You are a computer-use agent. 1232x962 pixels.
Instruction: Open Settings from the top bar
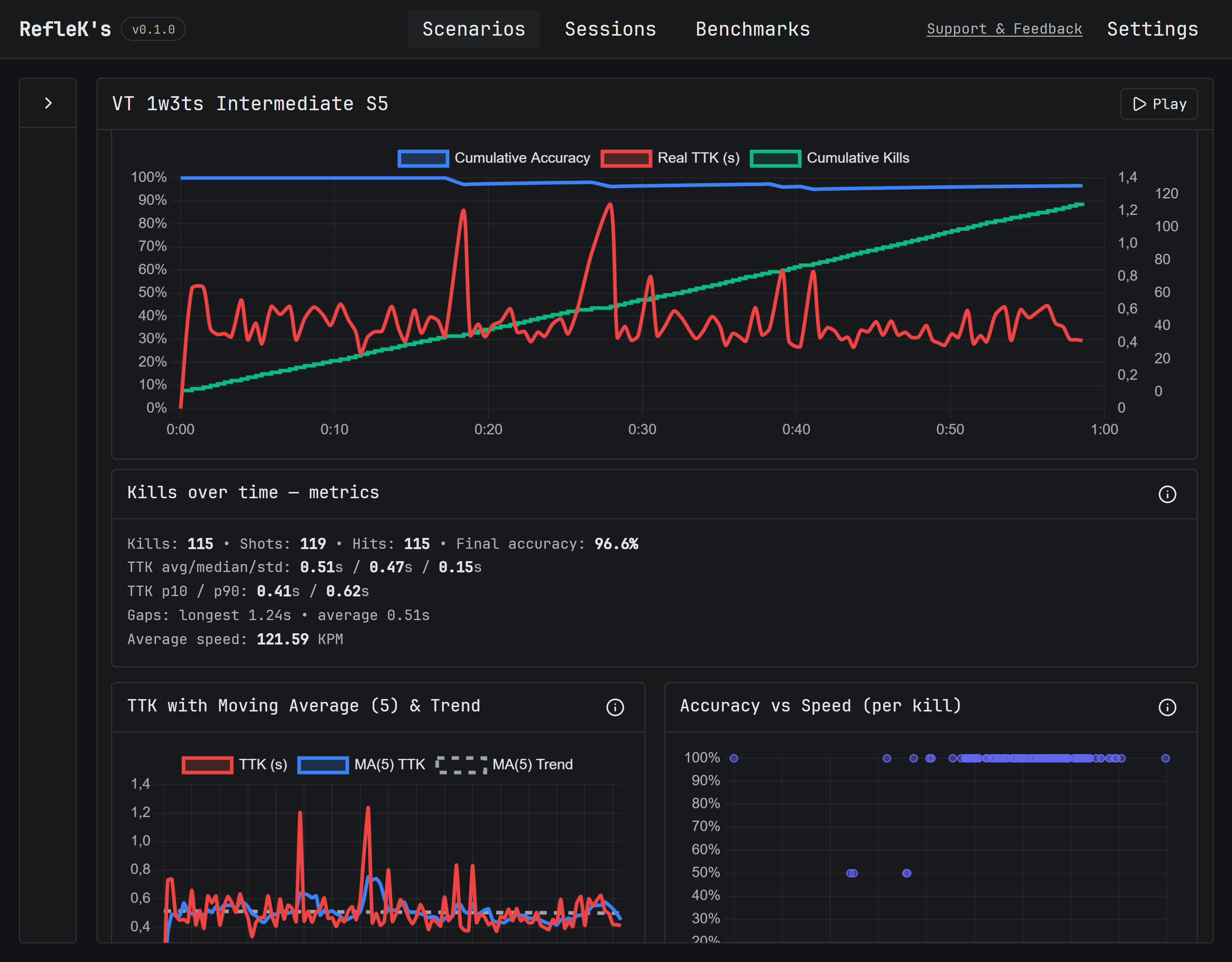[x=1153, y=29]
